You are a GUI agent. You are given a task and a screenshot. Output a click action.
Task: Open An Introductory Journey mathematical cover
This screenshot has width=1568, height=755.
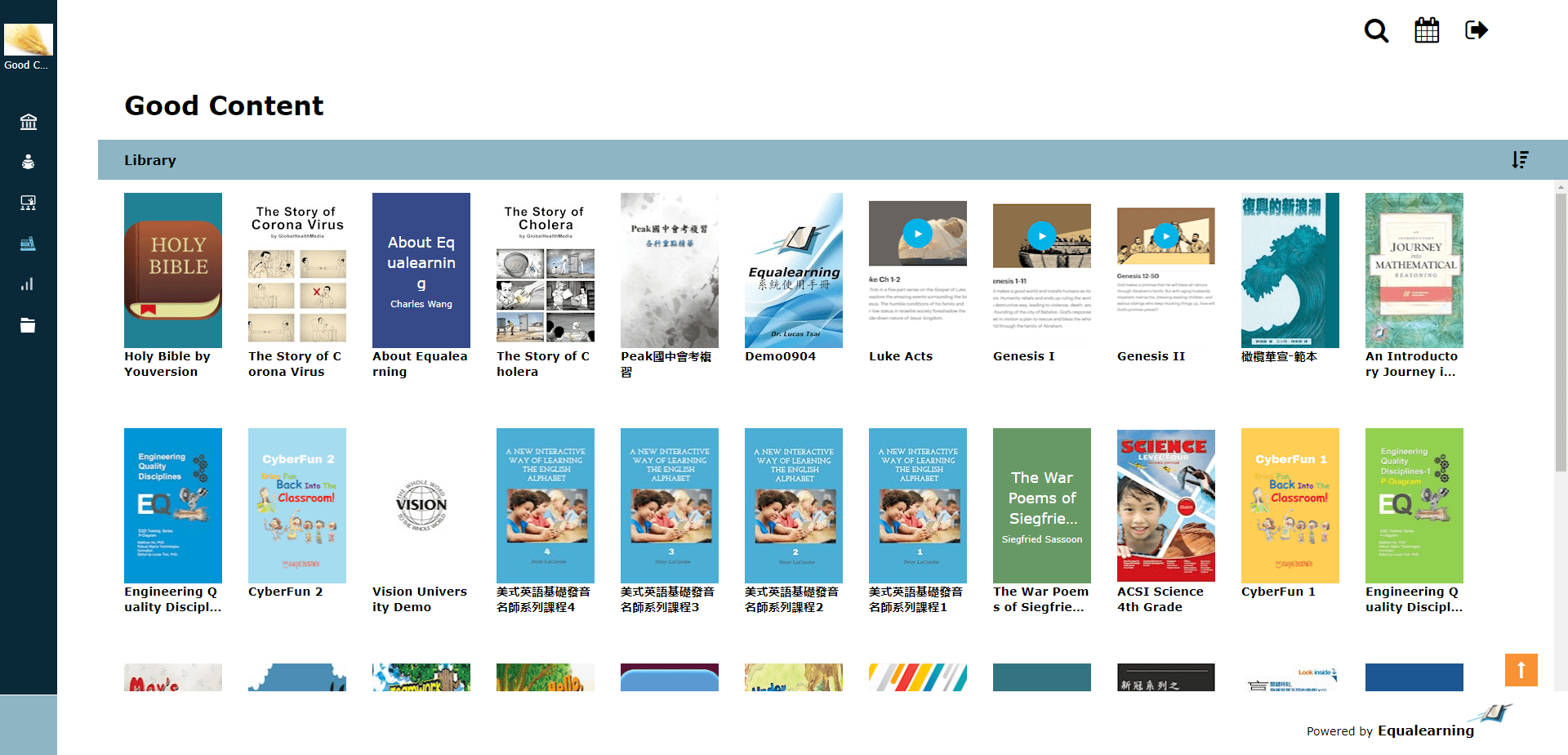(1414, 270)
